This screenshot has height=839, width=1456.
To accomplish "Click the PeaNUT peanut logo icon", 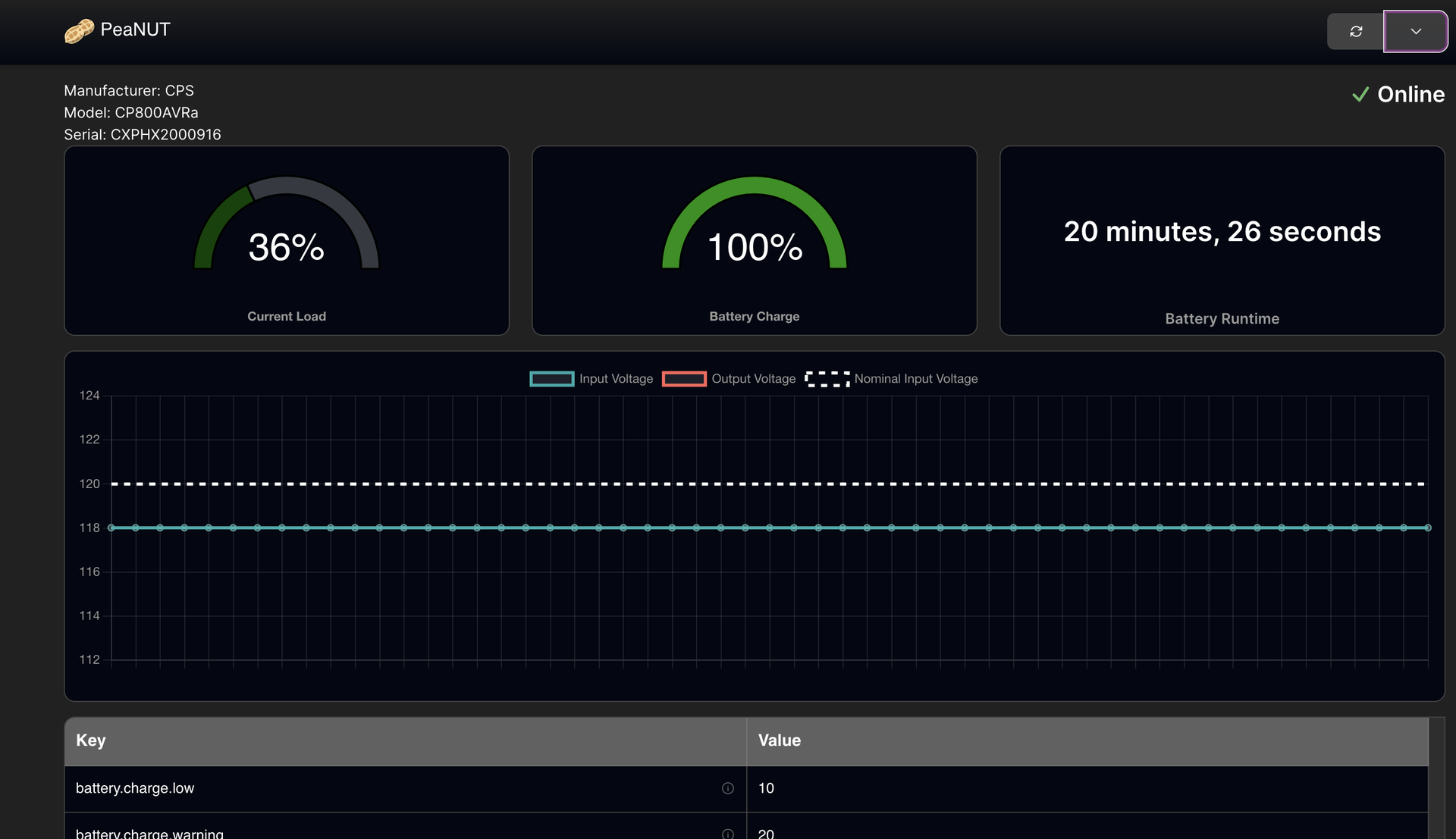I will pyautogui.click(x=79, y=30).
